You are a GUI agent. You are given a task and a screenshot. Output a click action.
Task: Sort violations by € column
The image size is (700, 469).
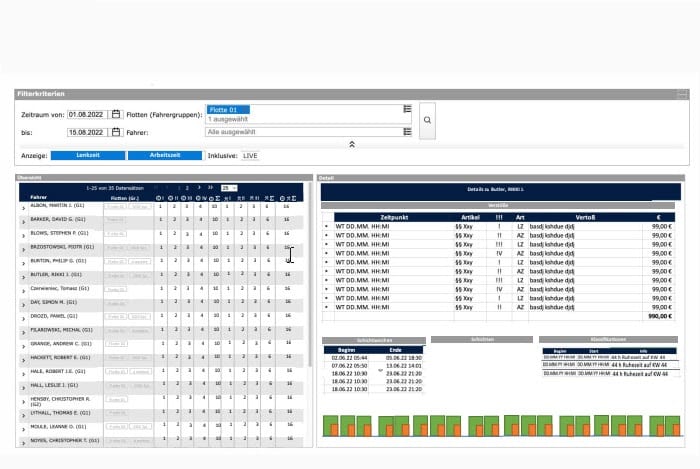(x=658, y=217)
